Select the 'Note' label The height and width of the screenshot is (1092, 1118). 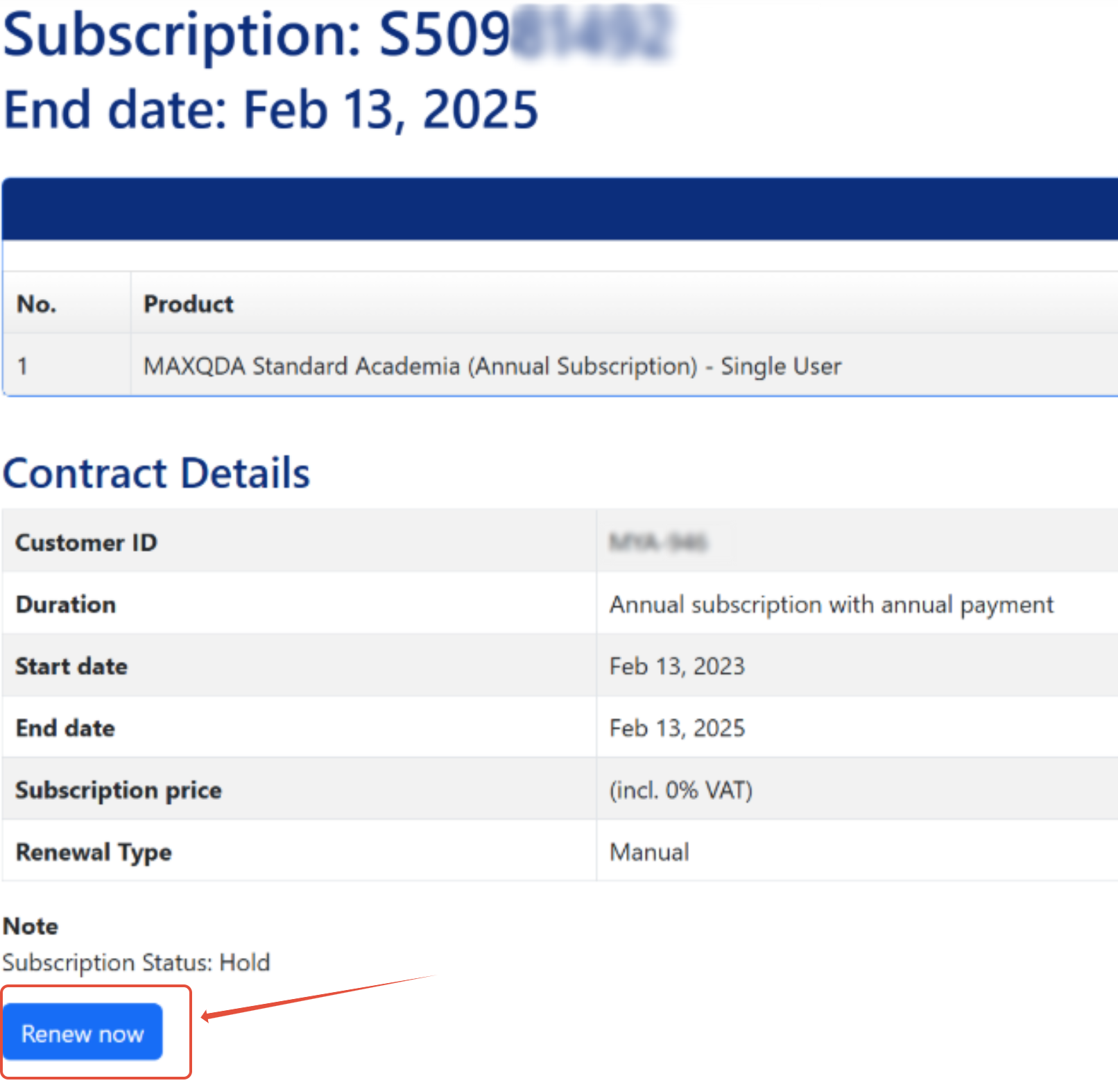(31, 926)
